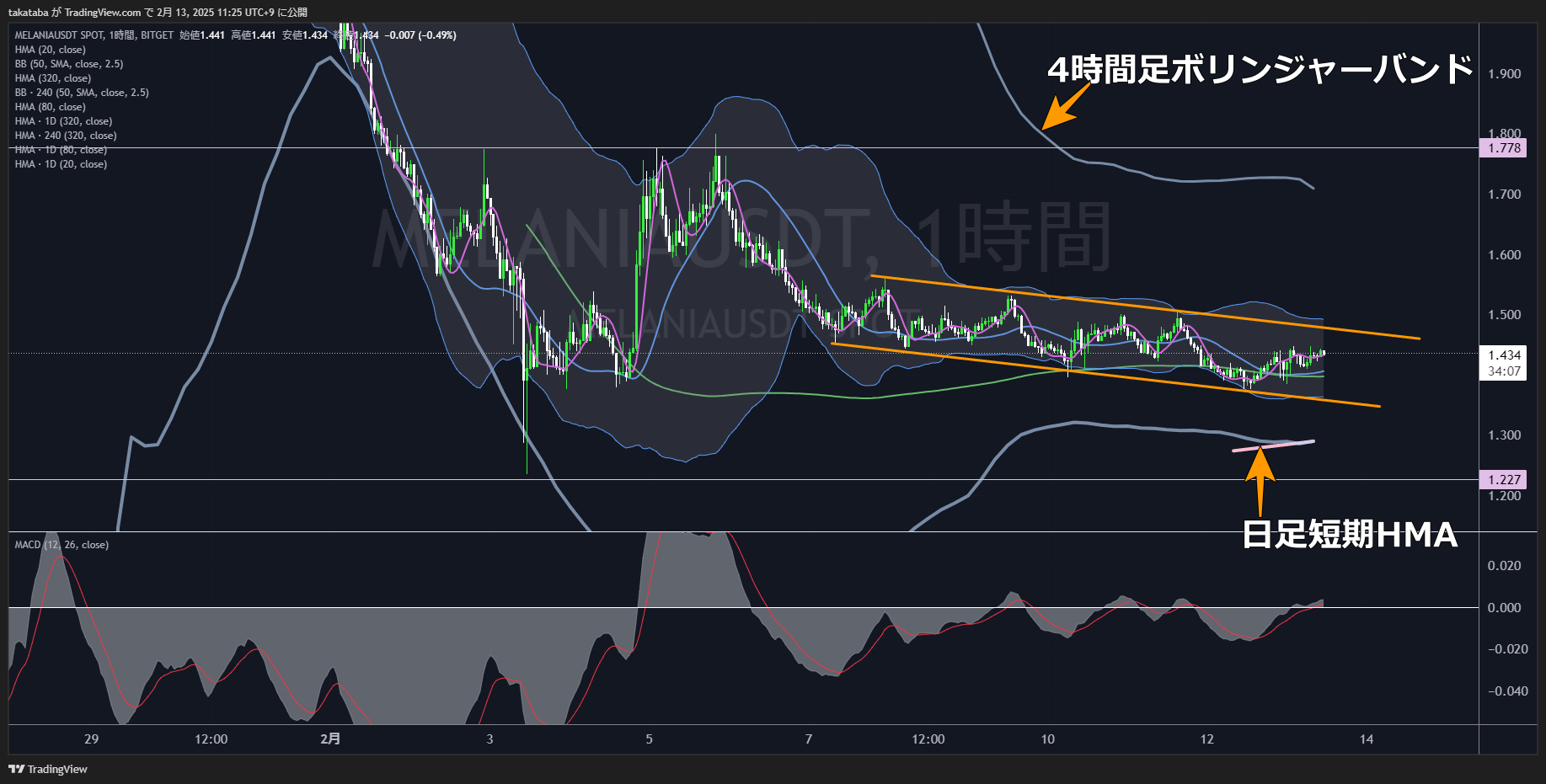Click the 0.000 MACD axis value
Viewport: 1546px width, 784px height.
(1504, 608)
